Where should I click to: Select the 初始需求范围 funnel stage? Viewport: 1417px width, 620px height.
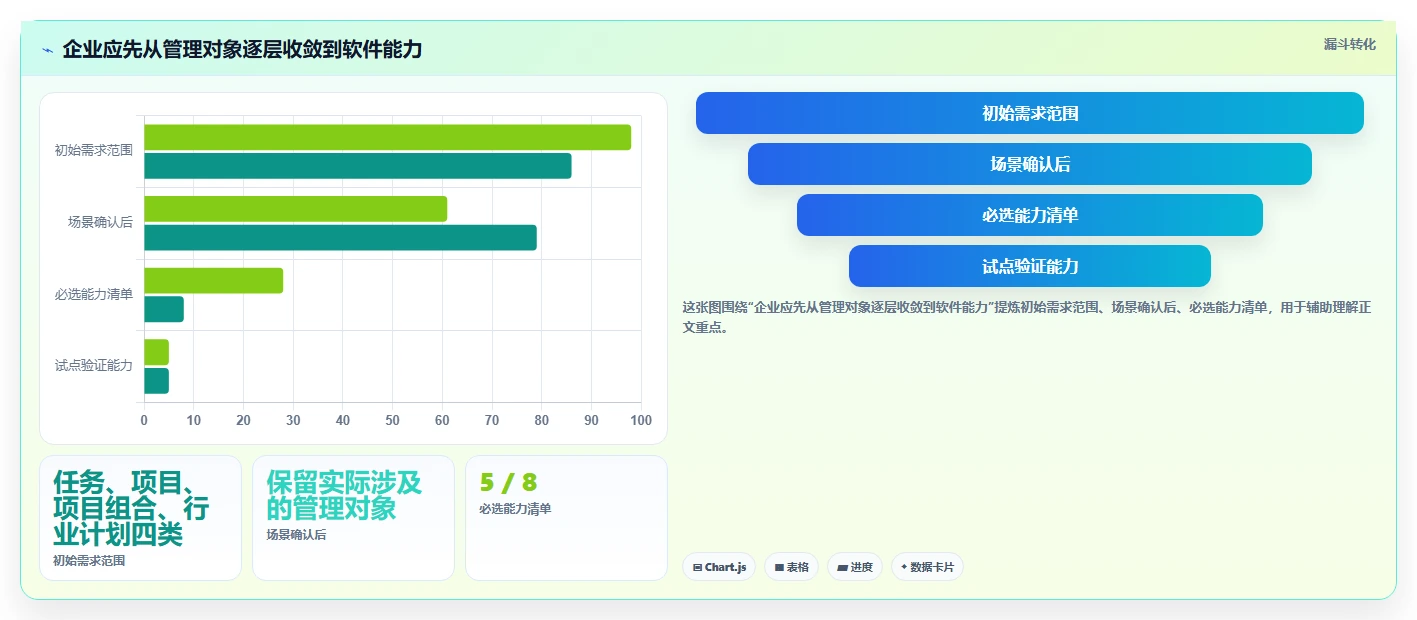pyautogui.click(x=1029, y=113)
